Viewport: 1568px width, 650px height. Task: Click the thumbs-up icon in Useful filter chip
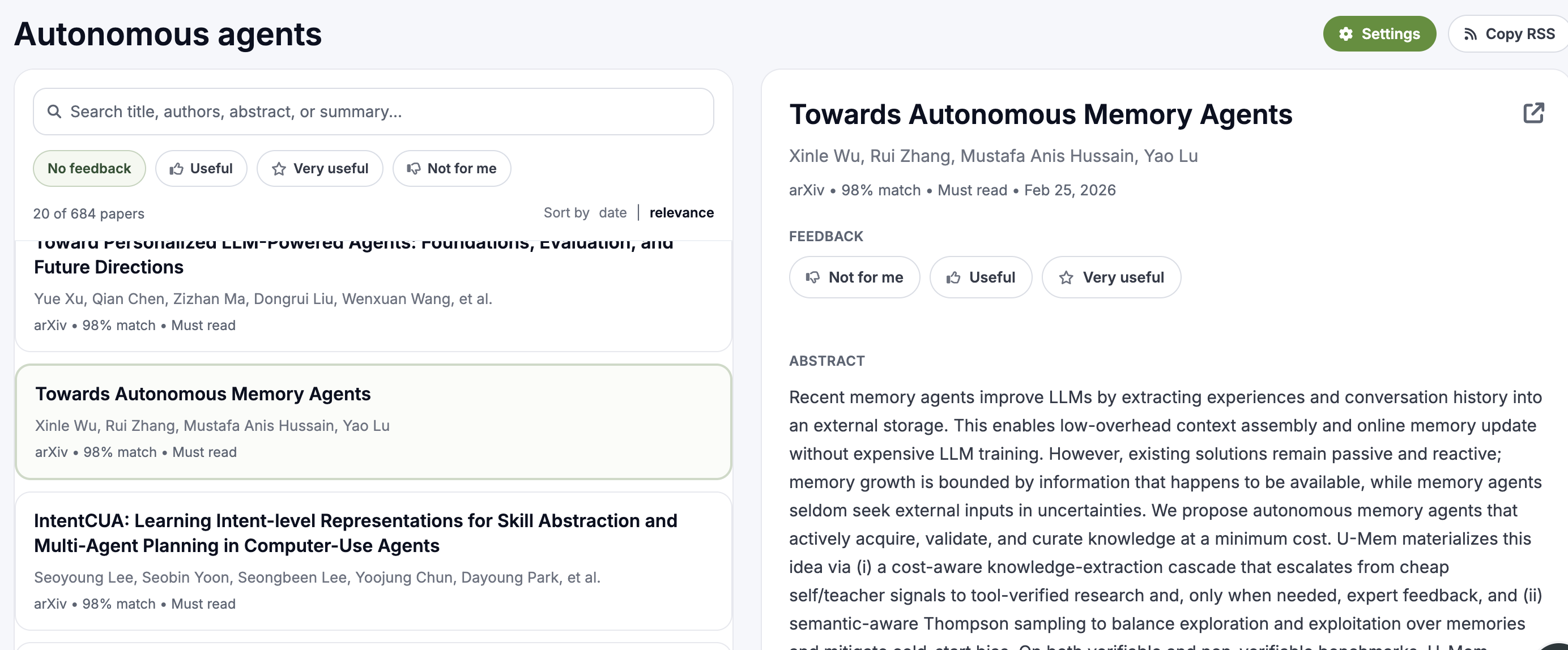[x=177, y=169]
